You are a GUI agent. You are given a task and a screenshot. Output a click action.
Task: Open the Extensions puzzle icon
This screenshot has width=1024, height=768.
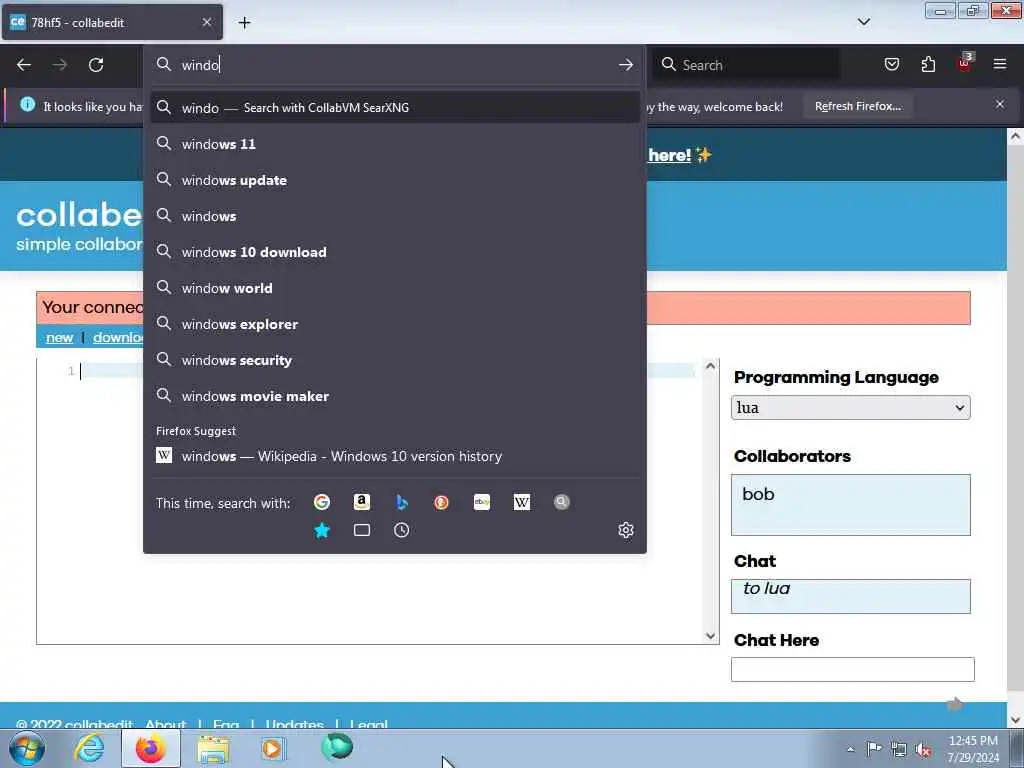[x=928, y=64]
